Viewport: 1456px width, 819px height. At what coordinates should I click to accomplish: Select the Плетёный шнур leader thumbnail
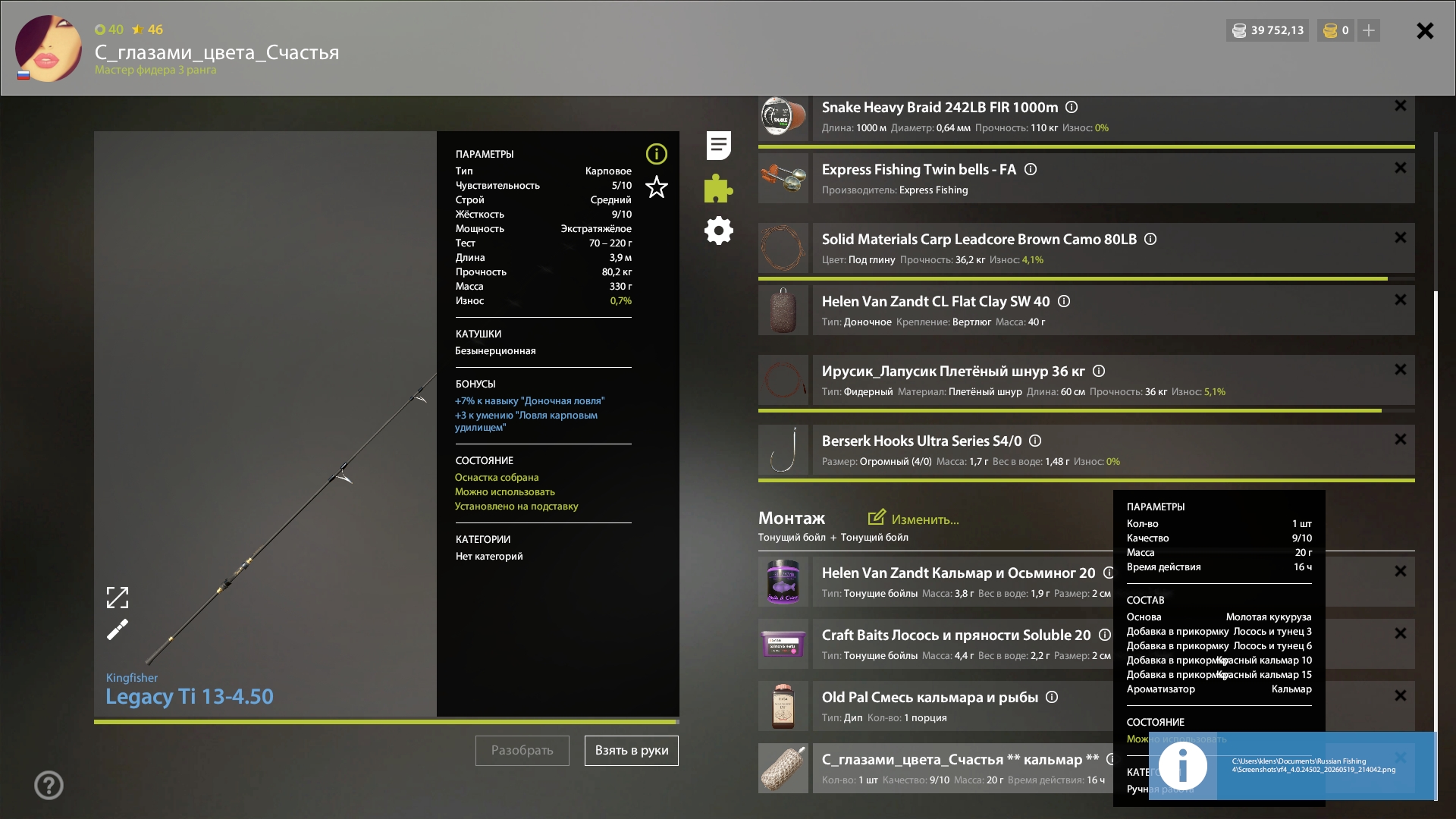[783, 380]
